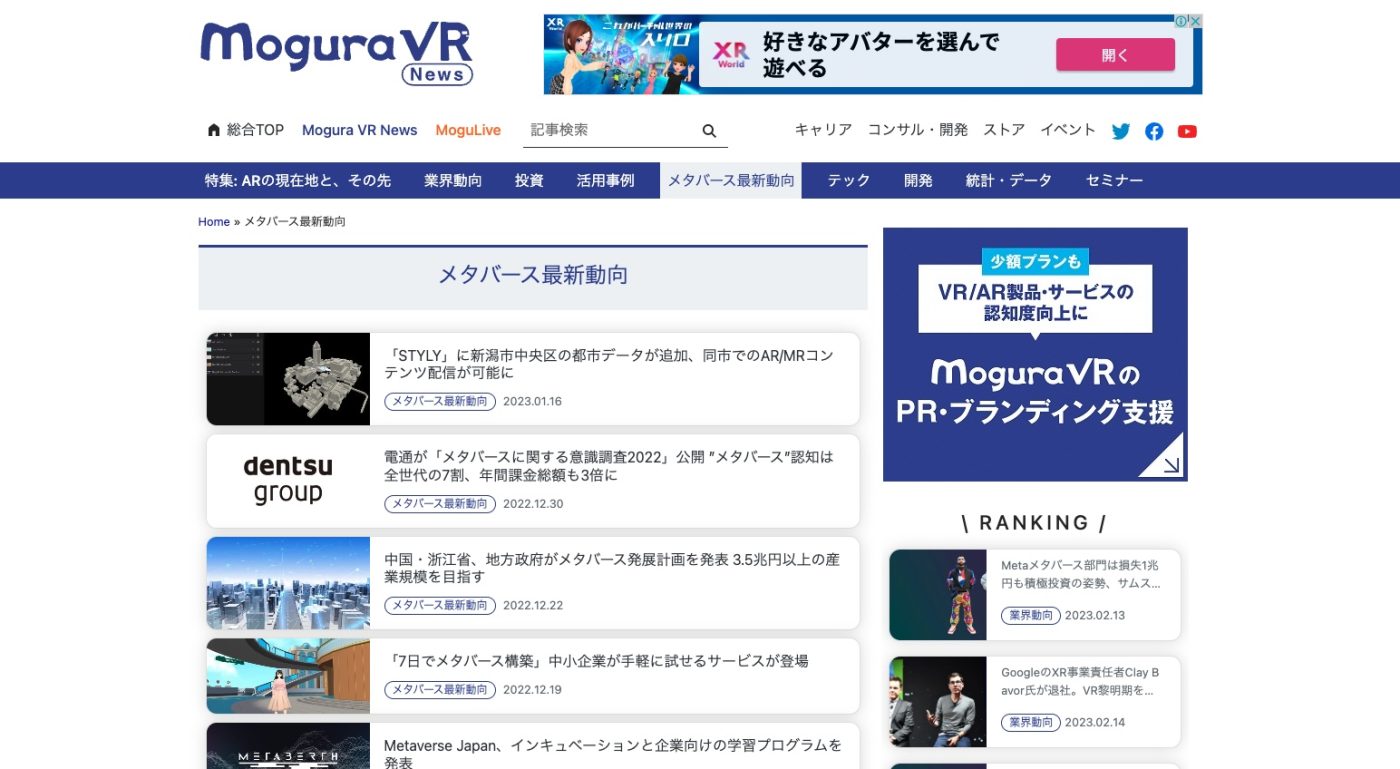Screen dimensions: 1400x769
Task: Click the ad info icon on banner
Action: coord(1181,21)
